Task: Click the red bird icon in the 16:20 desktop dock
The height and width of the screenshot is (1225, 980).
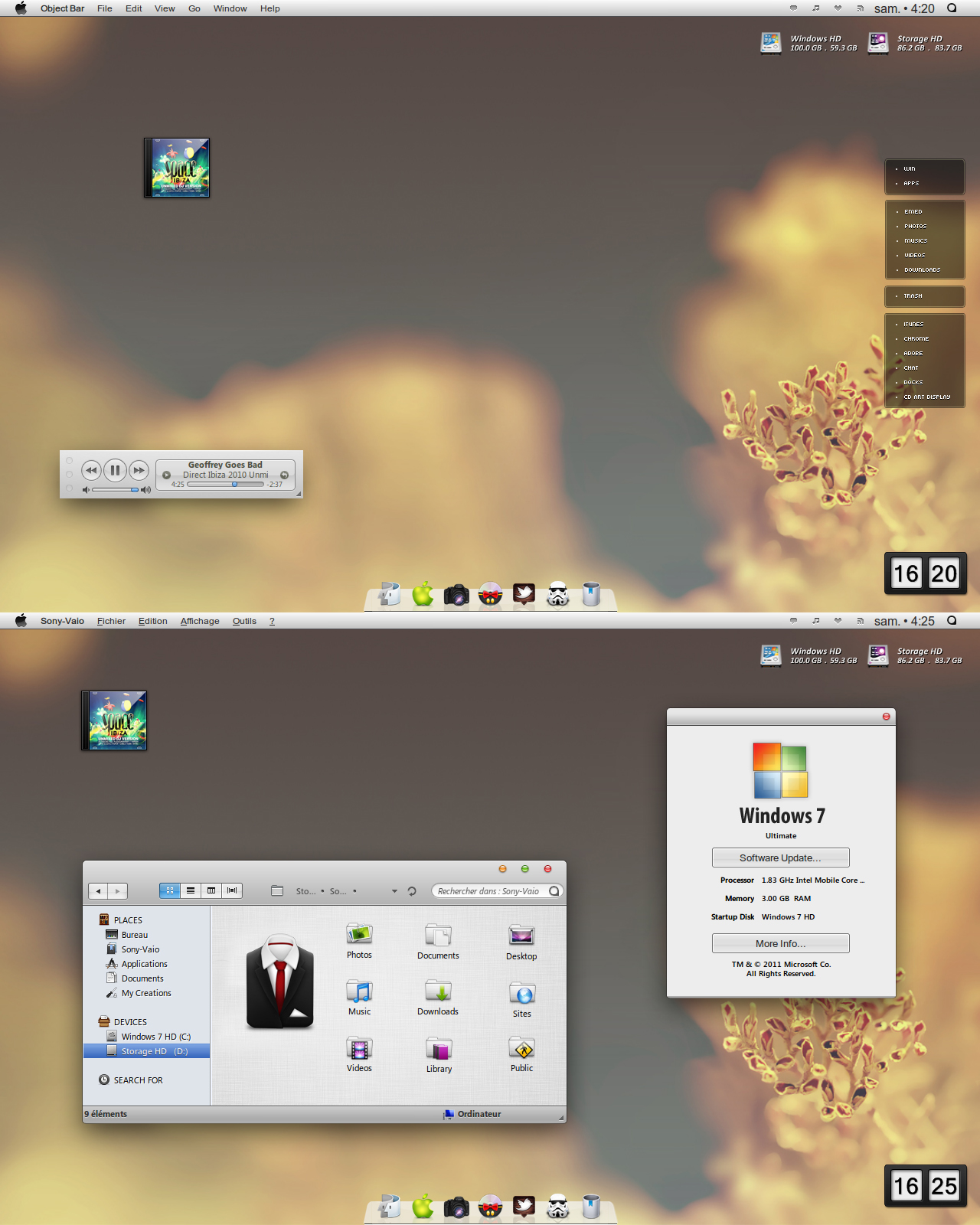Action: (x=524, y=594)
